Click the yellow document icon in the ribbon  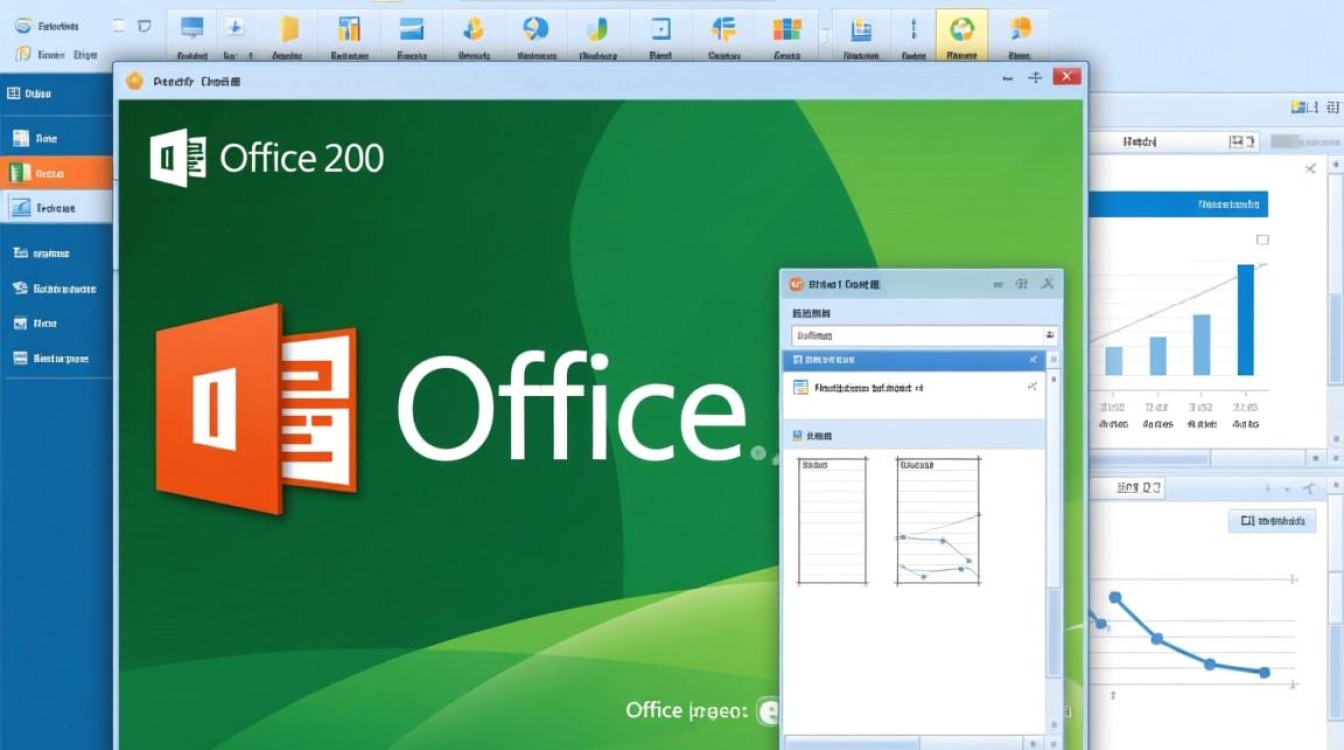coord(289,28)
